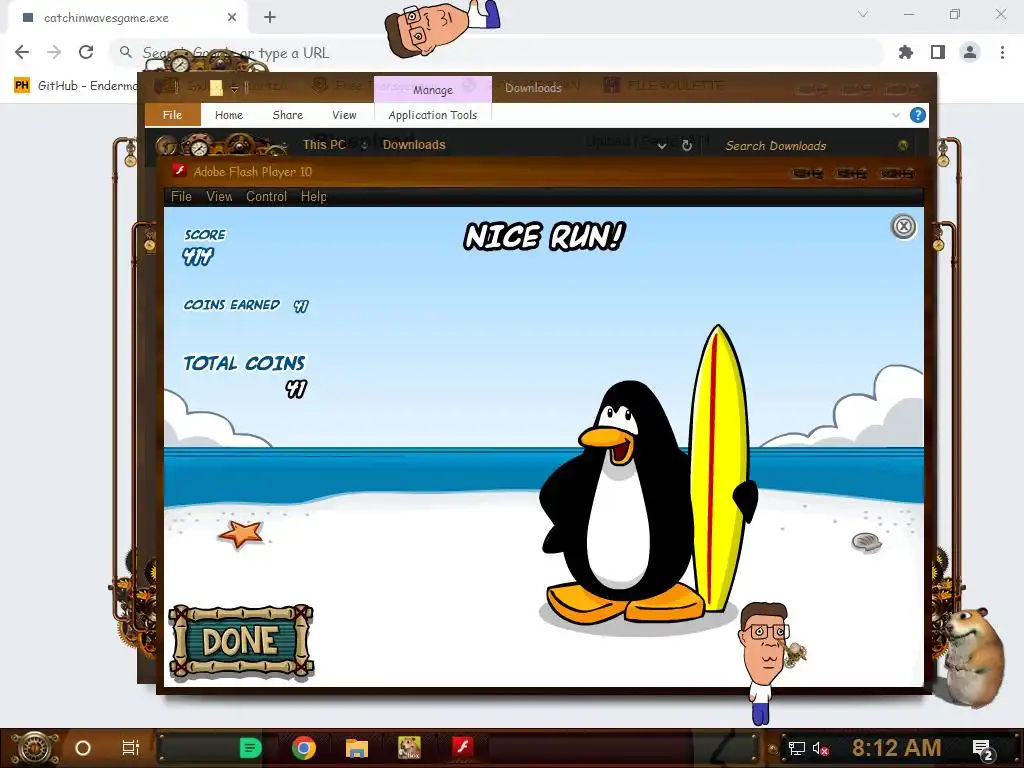Open the quick access toolbar dropdown arrow
Viewport: 1024px width, 768px height.
click(234, 89)
